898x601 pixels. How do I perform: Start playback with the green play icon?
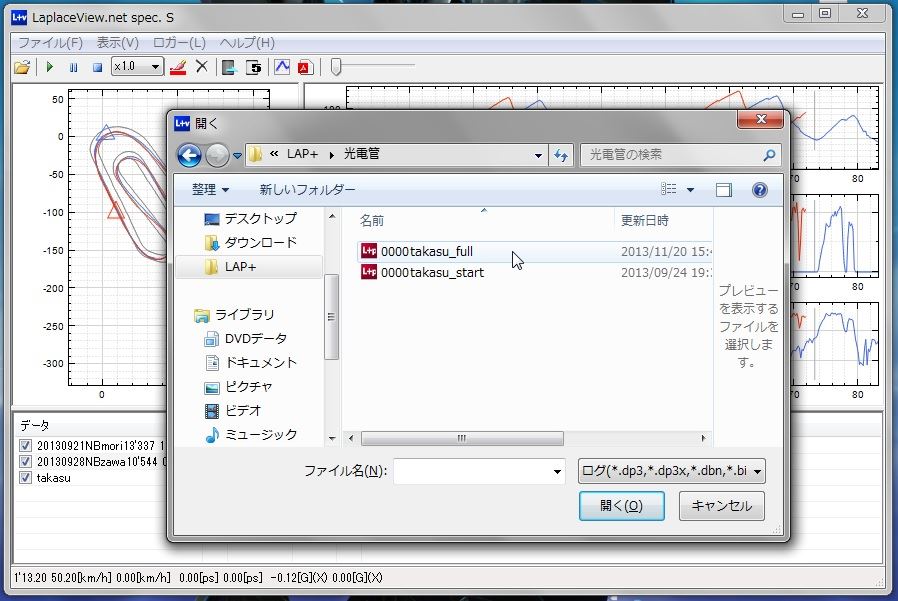[x=50, y=67]
